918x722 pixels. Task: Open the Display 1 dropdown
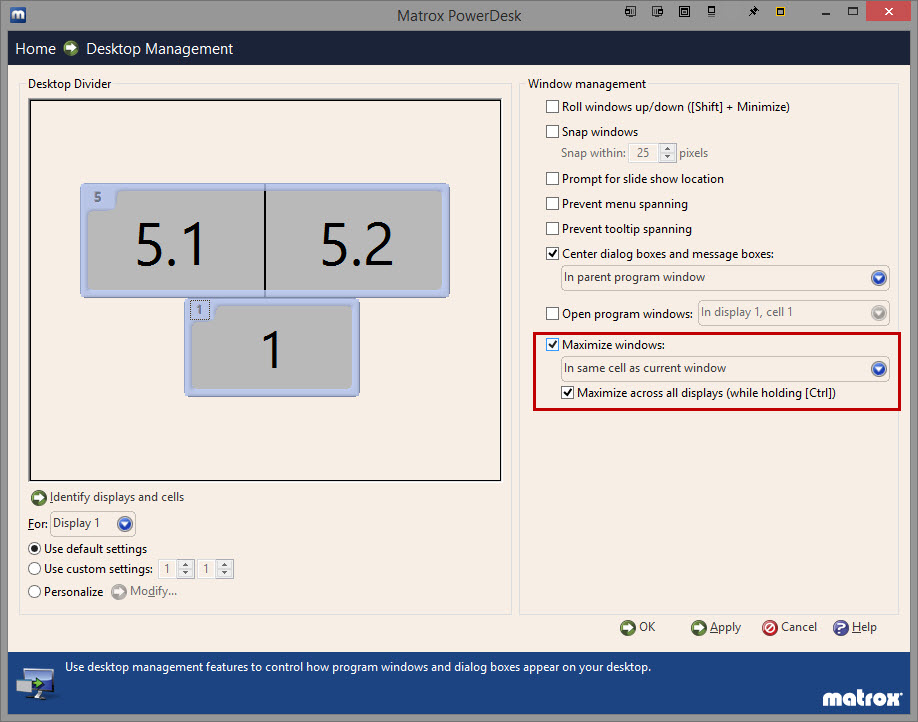tap(124, 524)
